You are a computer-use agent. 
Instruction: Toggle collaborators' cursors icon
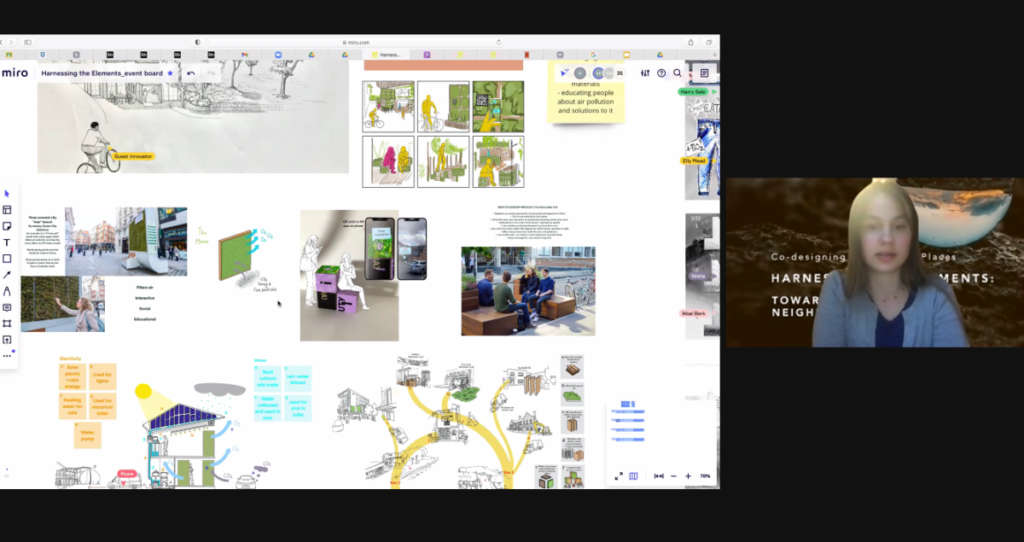pyautogui.click(x=565, y=73)
